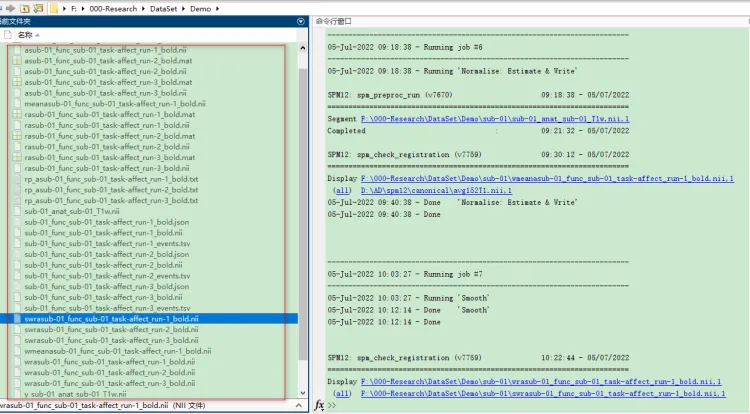Click the file list scrollbar down arrow
The width and height of the screenshot is (750, 414).
click(302, 394)
